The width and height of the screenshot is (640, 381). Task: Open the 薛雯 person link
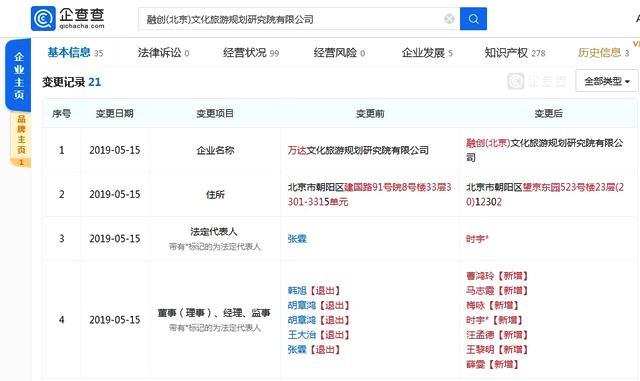476,364
